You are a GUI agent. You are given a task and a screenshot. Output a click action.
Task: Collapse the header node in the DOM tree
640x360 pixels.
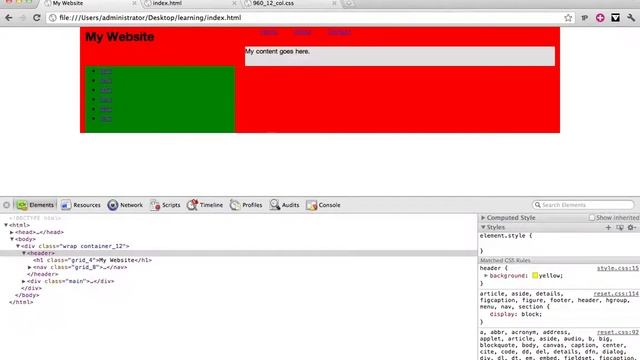(24, 253)
